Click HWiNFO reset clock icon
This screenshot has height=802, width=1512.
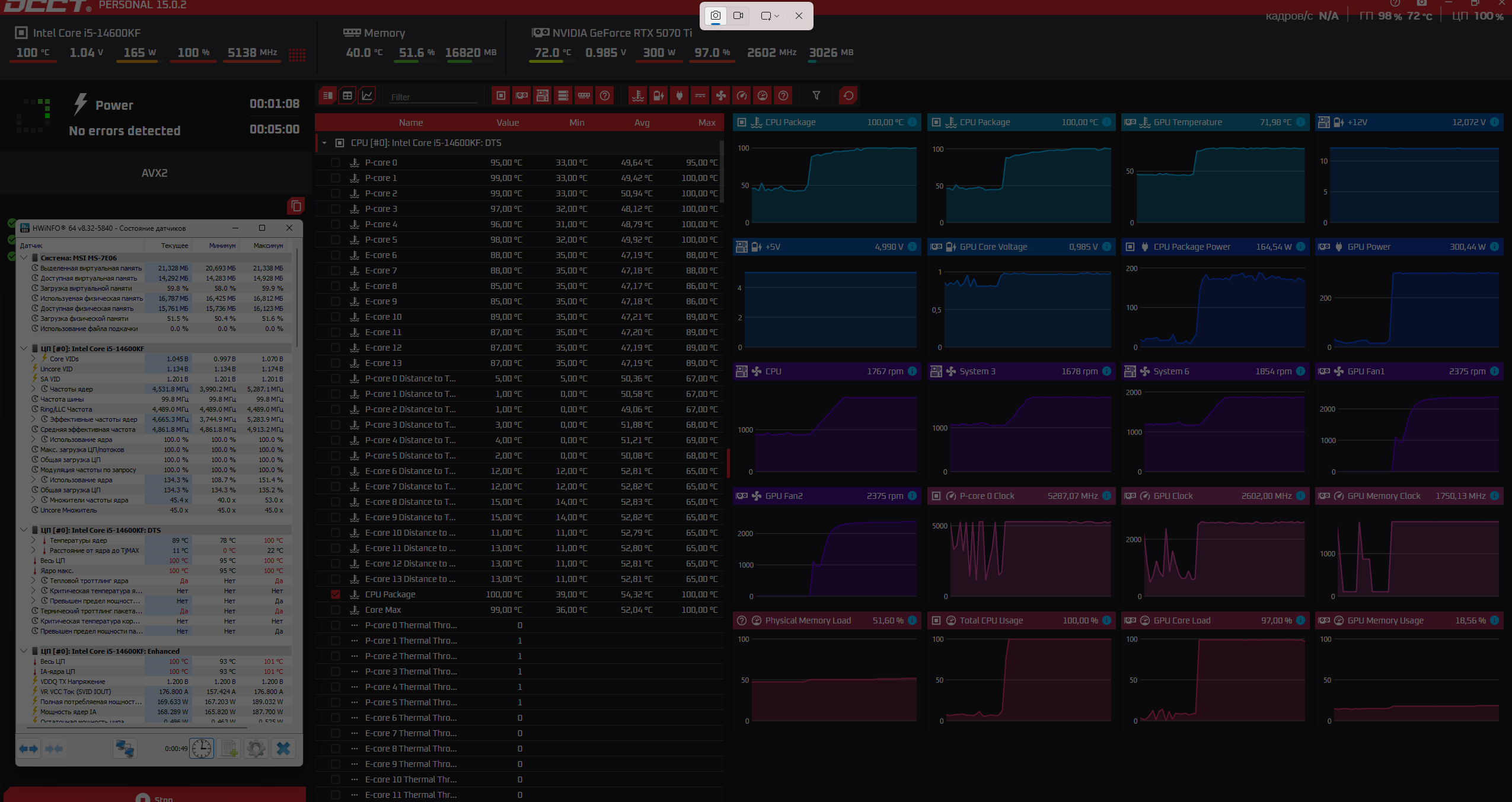(202, 749)
